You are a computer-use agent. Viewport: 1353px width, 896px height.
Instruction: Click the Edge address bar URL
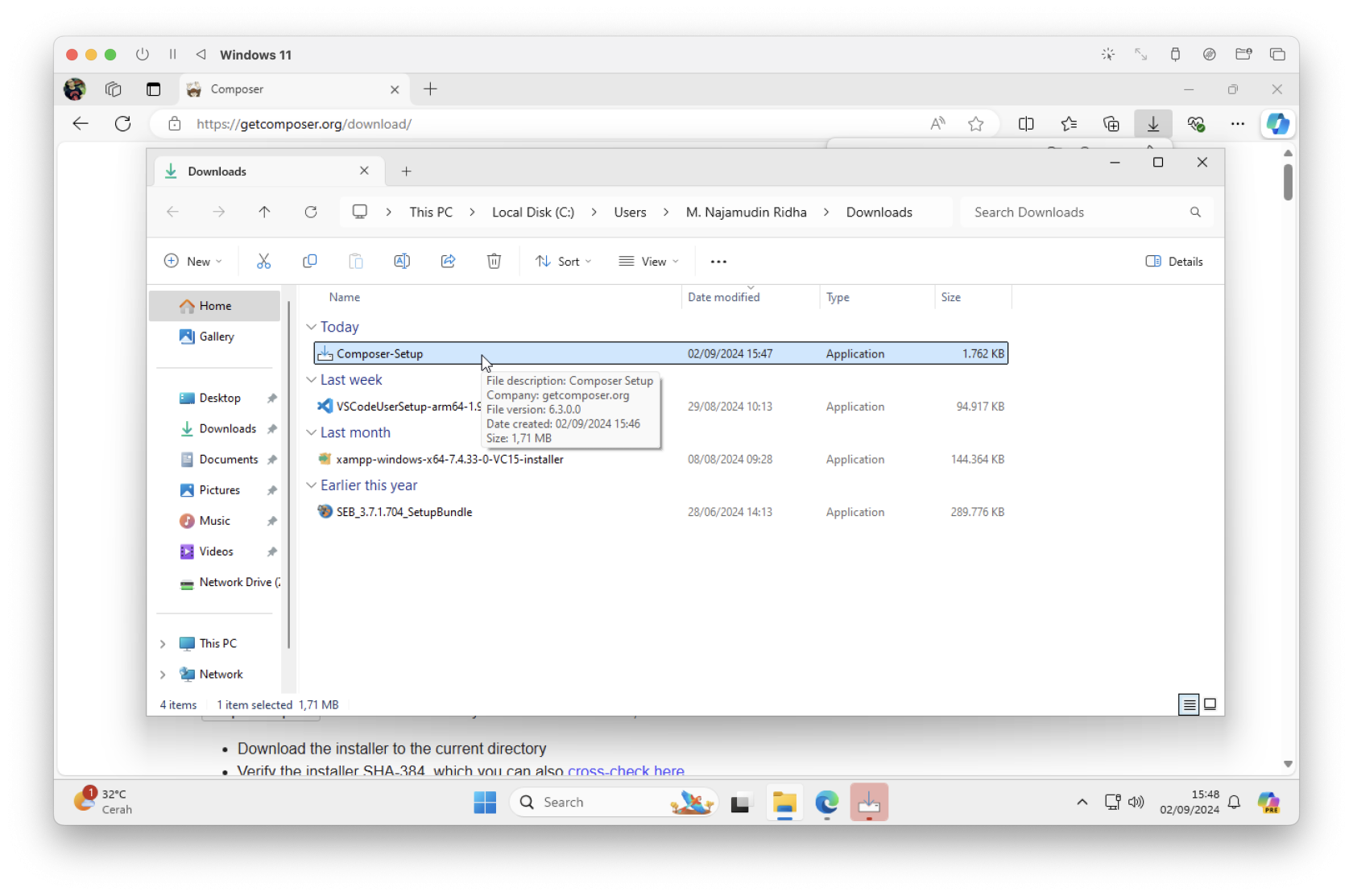point(304,124)
